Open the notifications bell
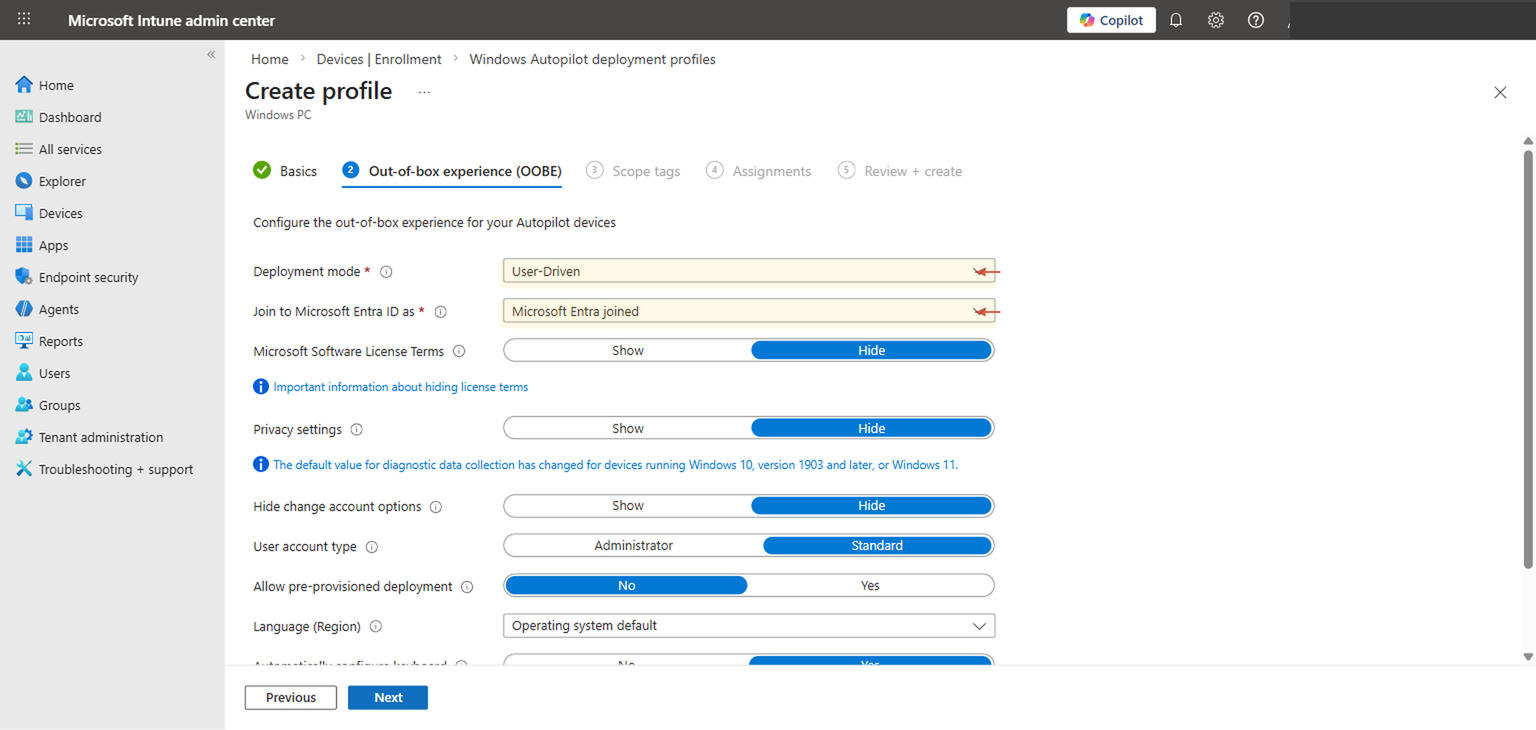The image size is (1536, 730). (1175, 19)
